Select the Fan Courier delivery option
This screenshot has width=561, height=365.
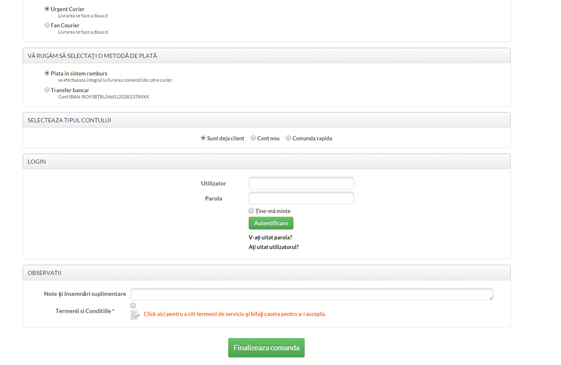pyautogui.click(x=47, y=25)
